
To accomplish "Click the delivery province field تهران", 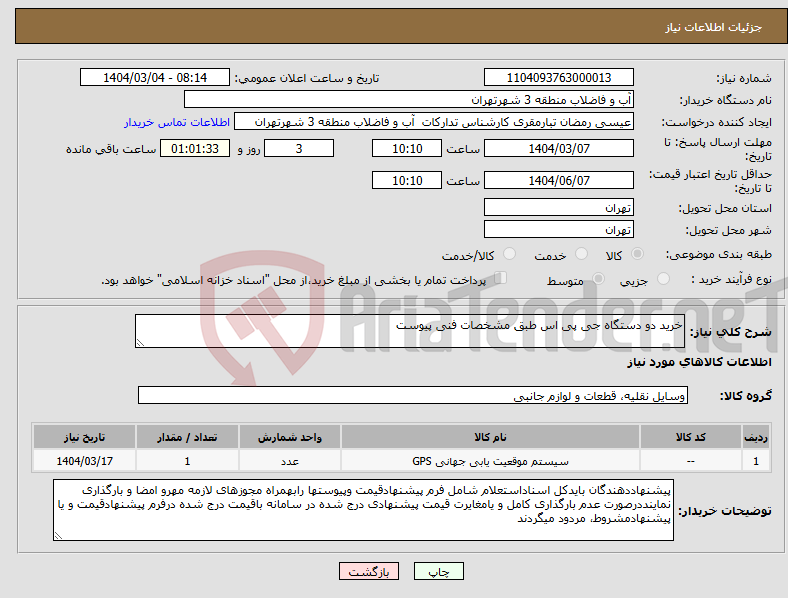I will [x=558, y=207].
